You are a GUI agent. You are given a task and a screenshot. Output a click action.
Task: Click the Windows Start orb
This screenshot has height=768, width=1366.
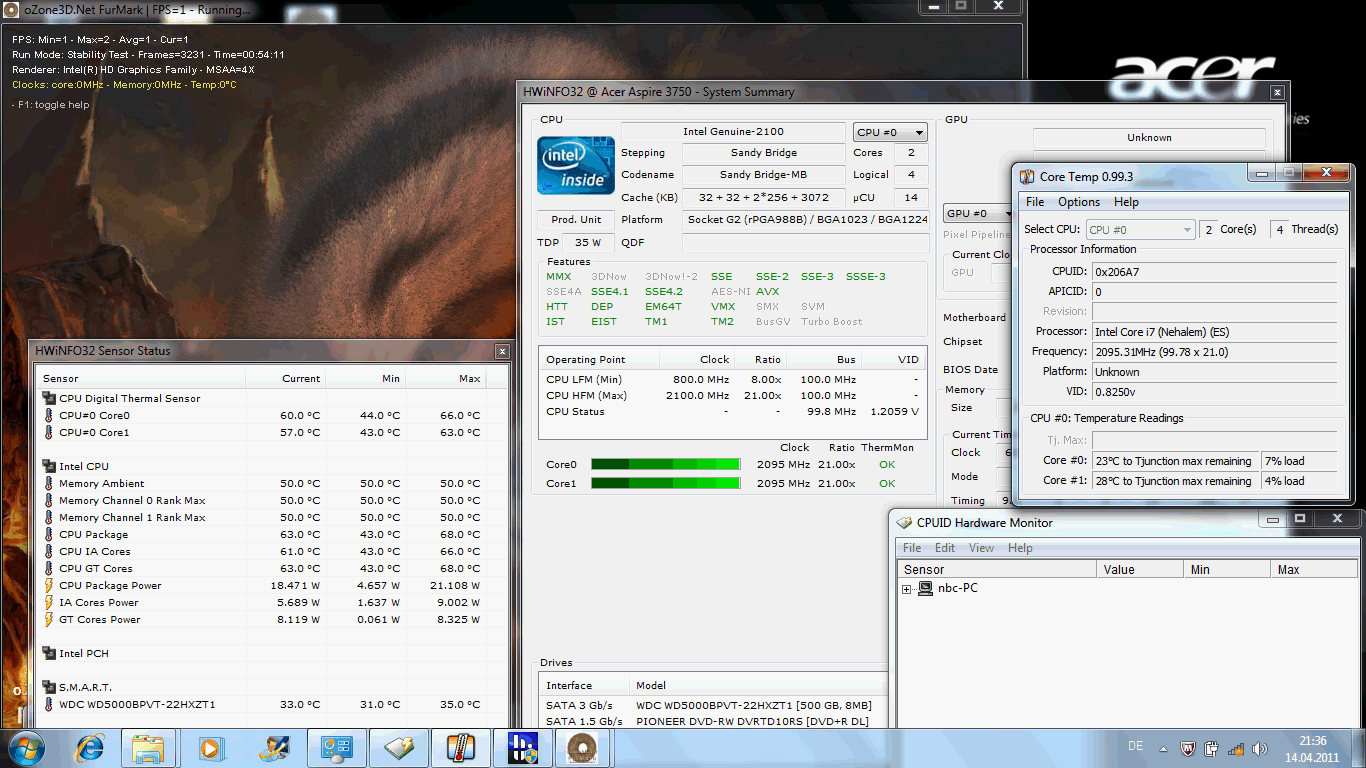[x=25, y=747]
